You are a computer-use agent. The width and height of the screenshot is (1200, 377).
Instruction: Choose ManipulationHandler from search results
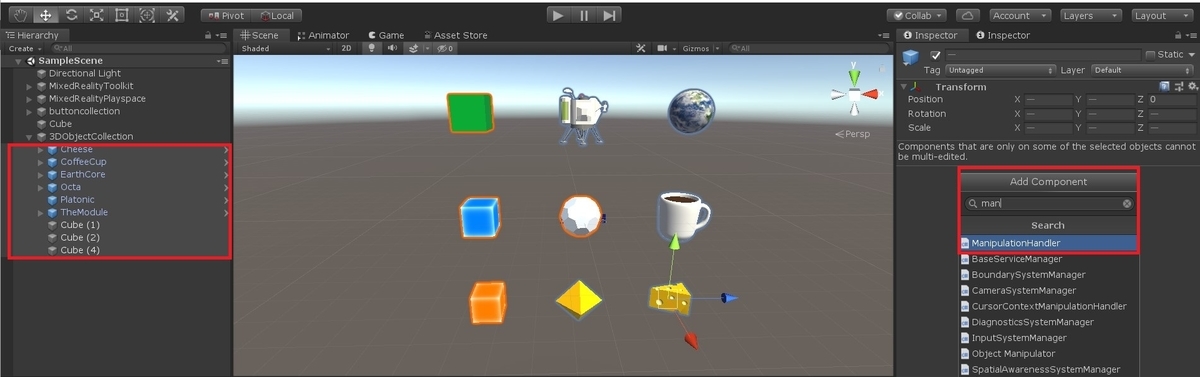(1048, 243)
